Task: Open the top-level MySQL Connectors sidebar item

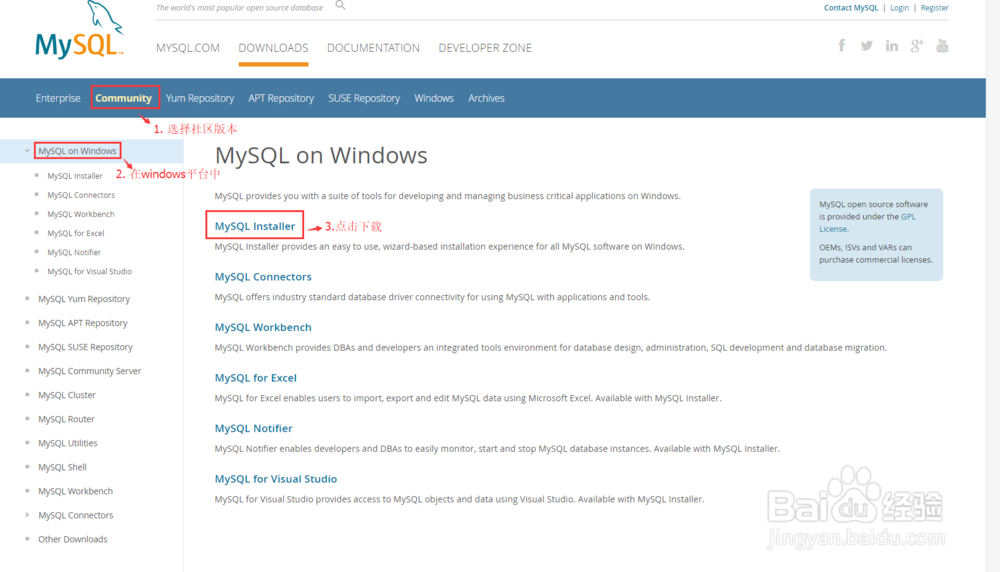Action: [x=76, y=515]
